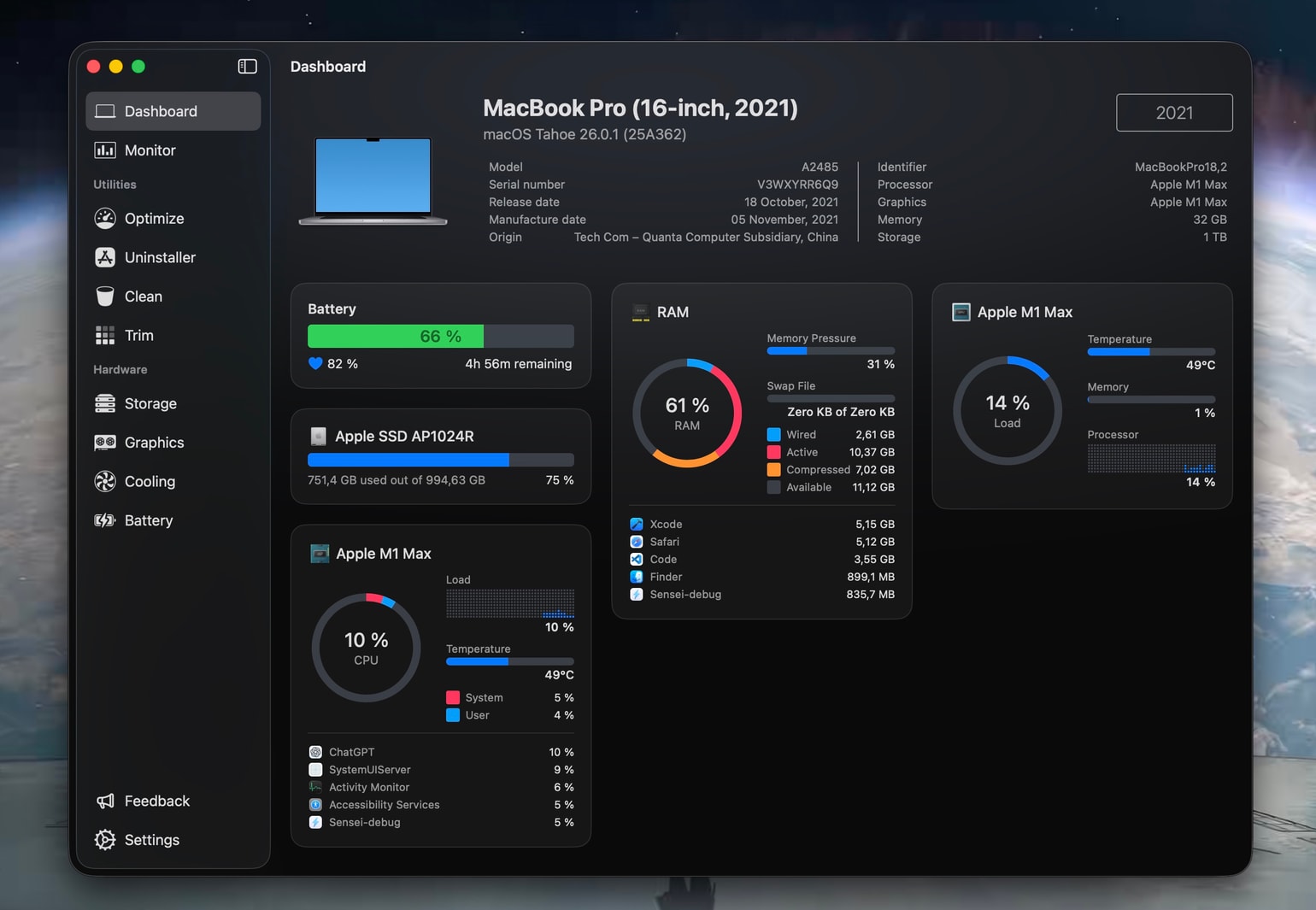This screenshot has height=910, width=1316.
Task: Click the Code icon in RAM list
Action: tap(637, 560)
